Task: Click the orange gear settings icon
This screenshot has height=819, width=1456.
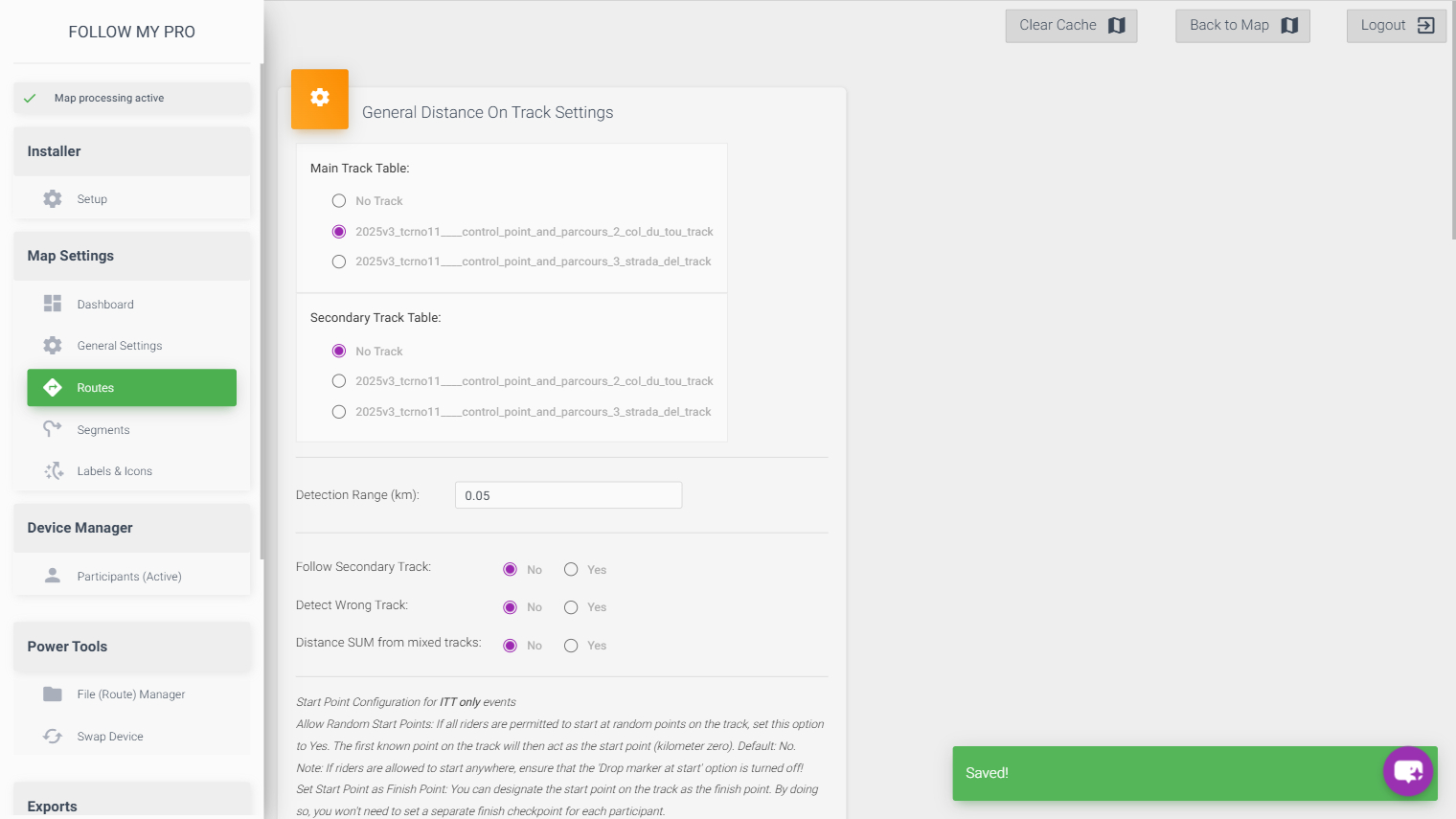Action: [x=320, y=99]
